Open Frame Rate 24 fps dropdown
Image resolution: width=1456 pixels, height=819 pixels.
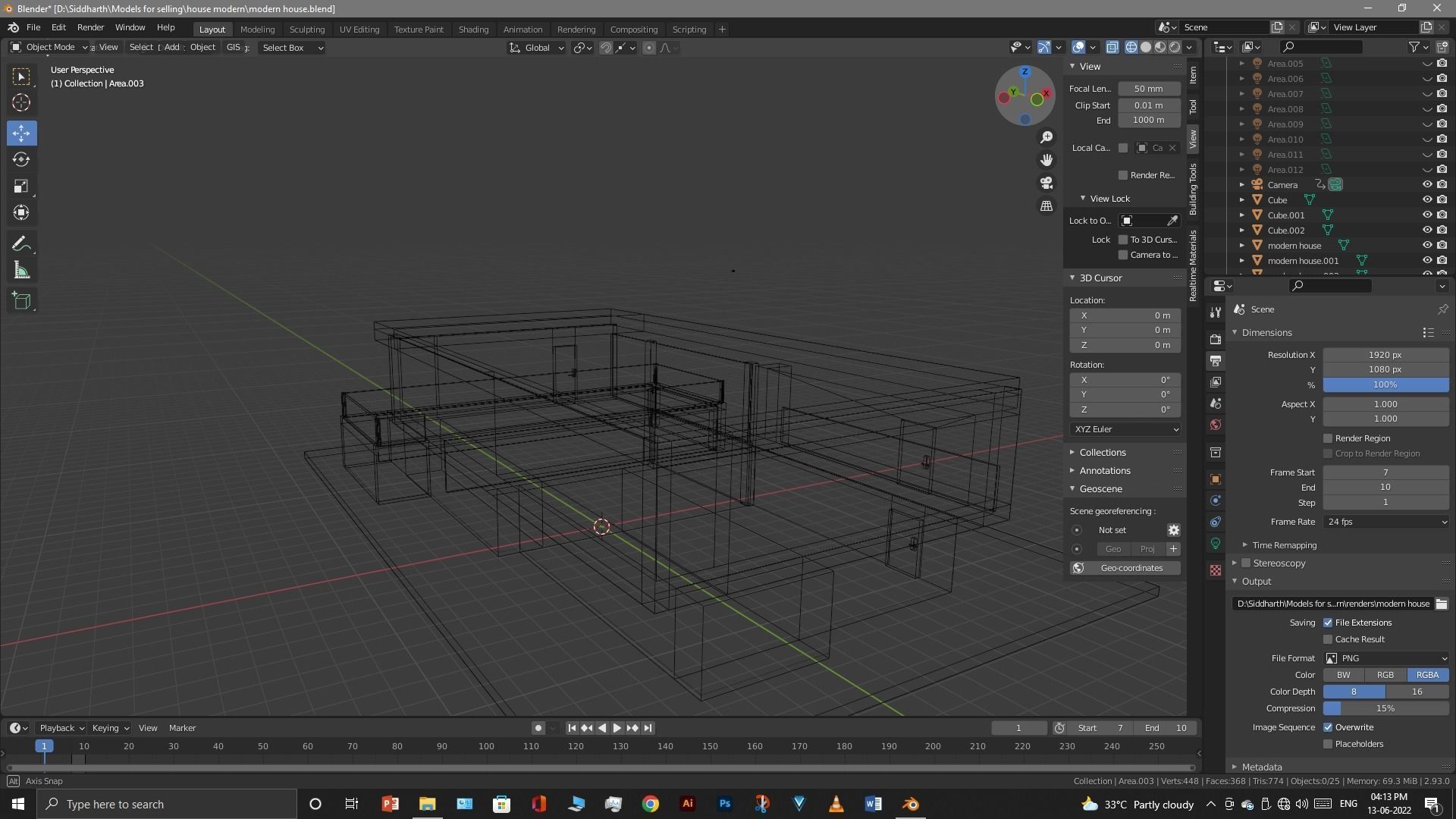(x=1385, y=522)
